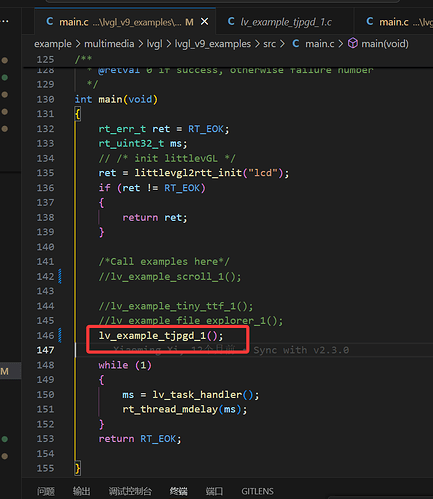Image resolution: width=433 pixels, height=499 pixels.
Task: Expand the 'multimedia' breadcrumb
Action: (x=109, y=44)
